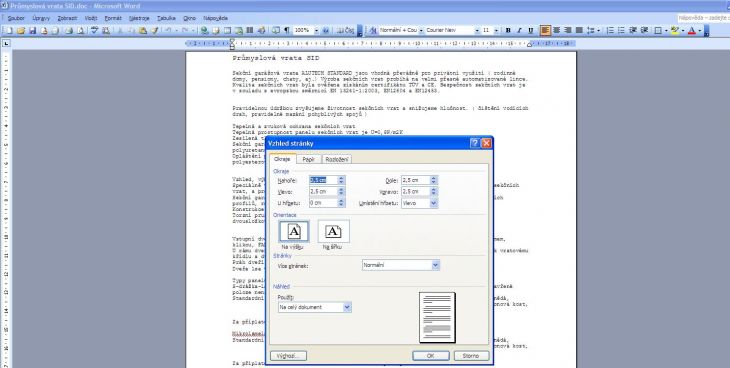Click the Dole bottom margin spinner

[433, 180]
